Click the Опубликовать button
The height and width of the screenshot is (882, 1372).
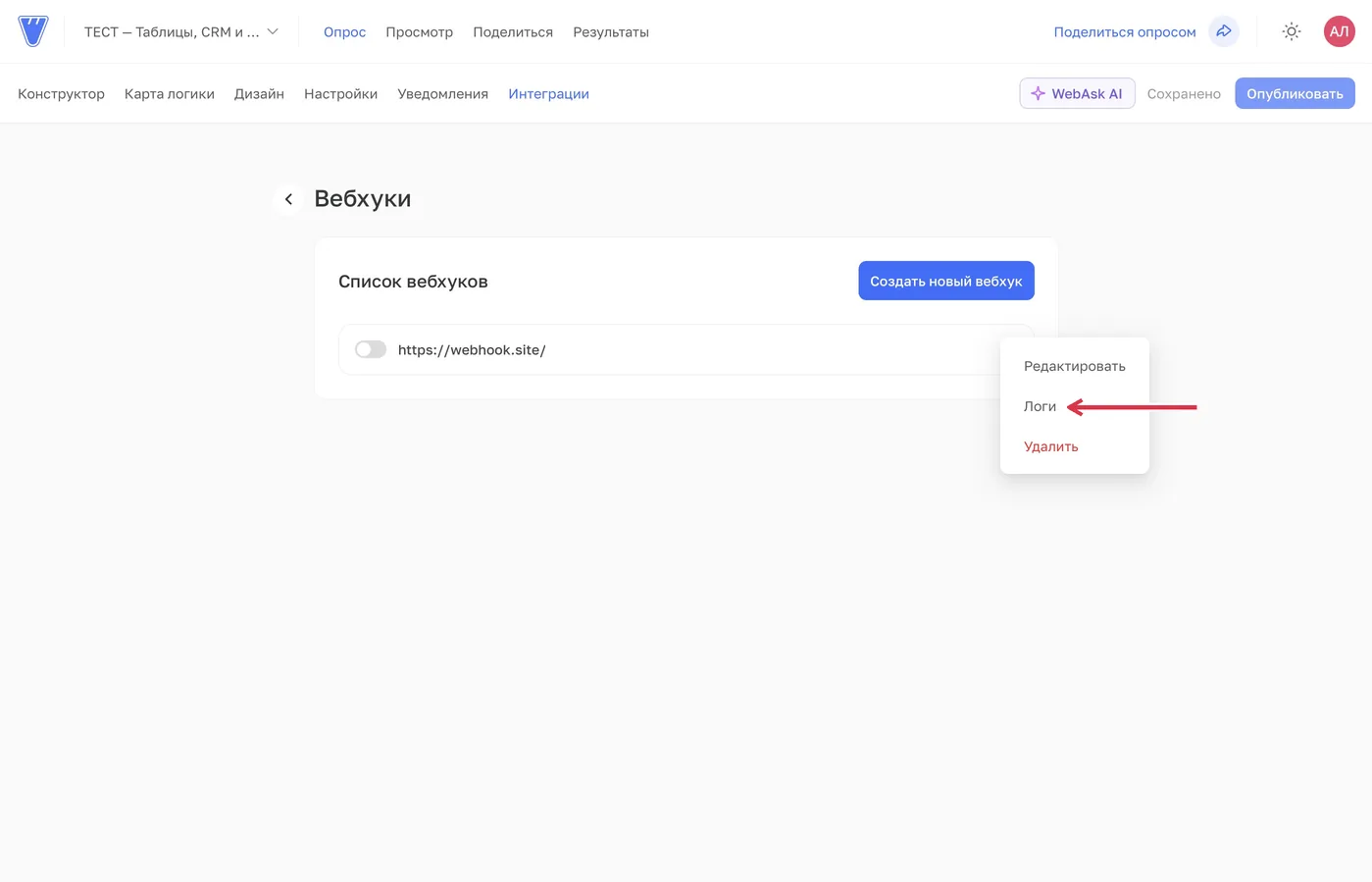[x=1295, y=93]
